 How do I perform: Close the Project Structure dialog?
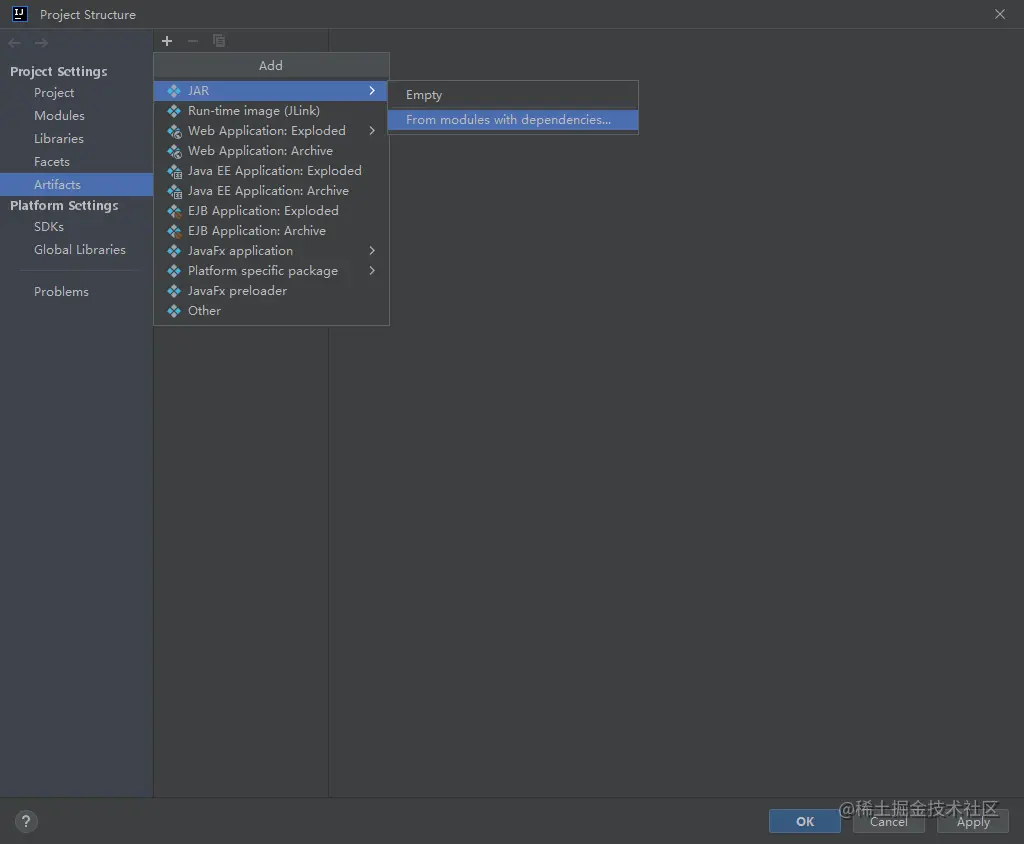point(1000,14)
